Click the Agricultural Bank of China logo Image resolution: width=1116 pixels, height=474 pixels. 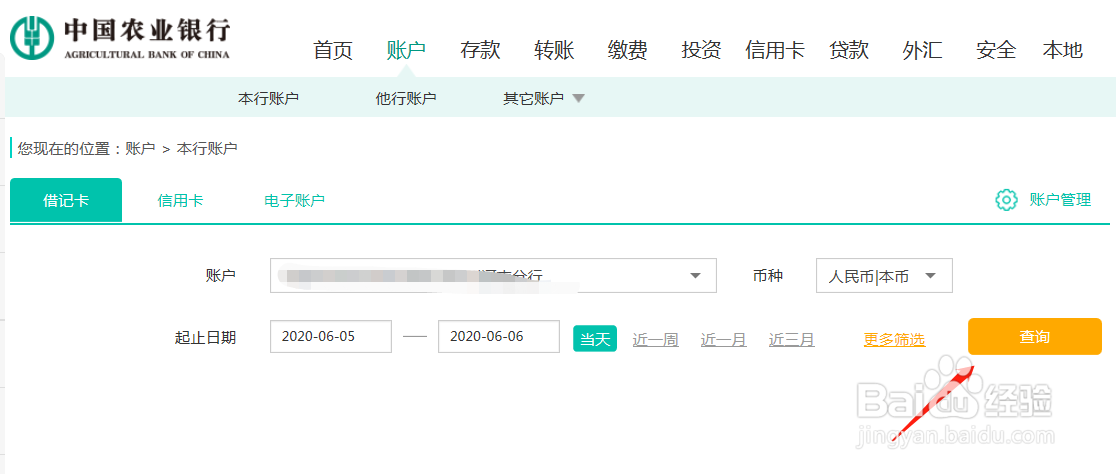point(120,39)
